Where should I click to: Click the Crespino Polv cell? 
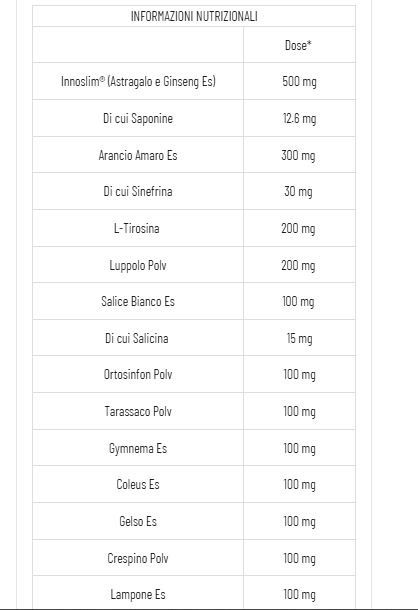pos(138,558)
